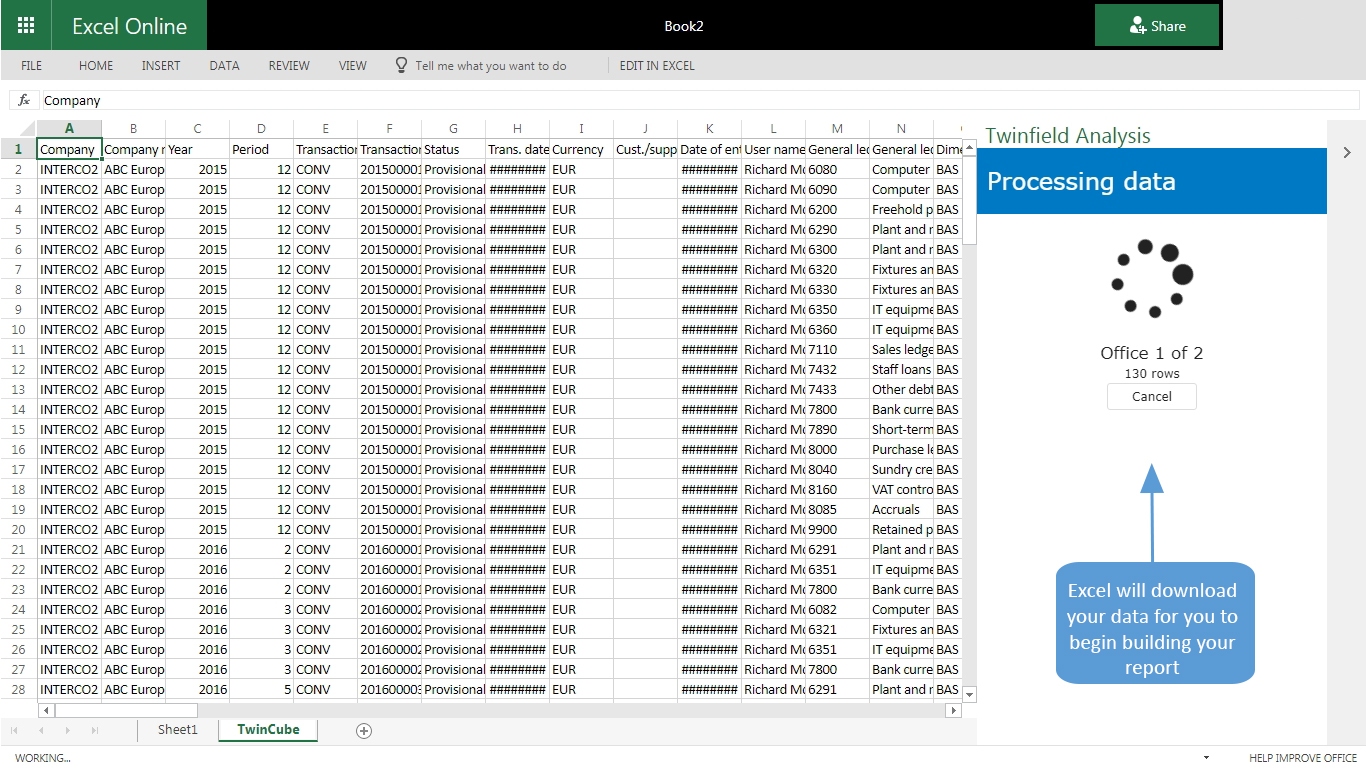Click EDIT IN EXCEL

(657, 66)
